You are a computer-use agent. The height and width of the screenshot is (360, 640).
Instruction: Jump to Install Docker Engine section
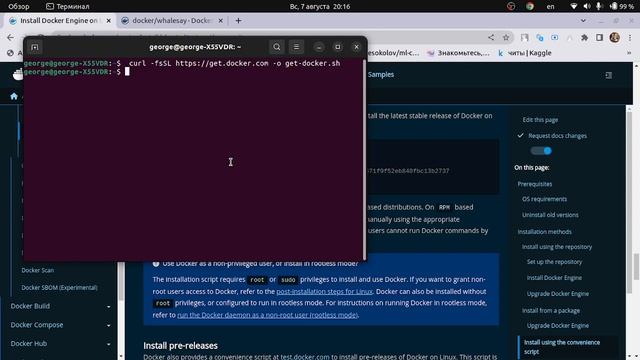point(554,278)
